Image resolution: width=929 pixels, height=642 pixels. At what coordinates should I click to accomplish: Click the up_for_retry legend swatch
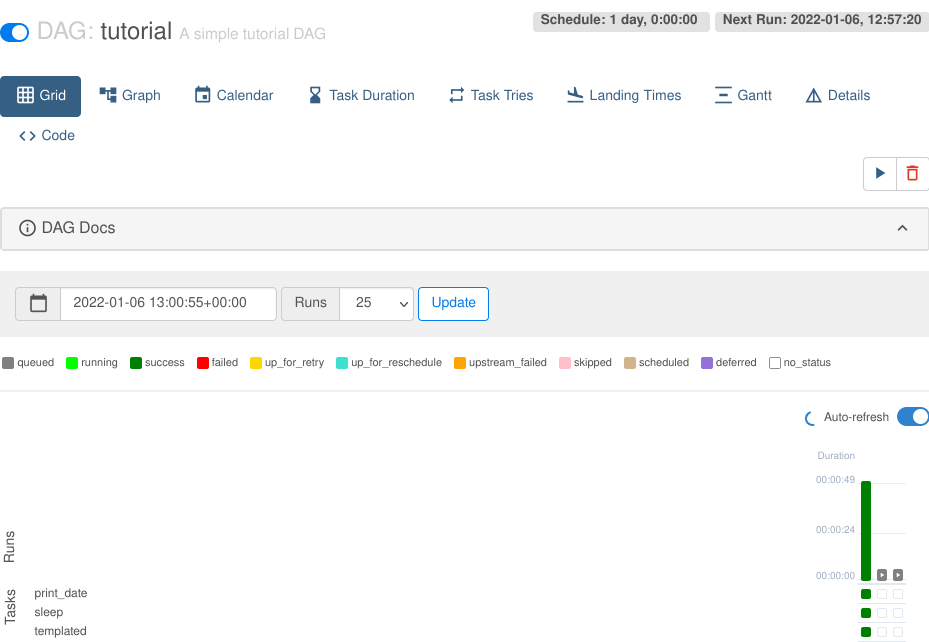pyautogui.click(x=256, y=362)
